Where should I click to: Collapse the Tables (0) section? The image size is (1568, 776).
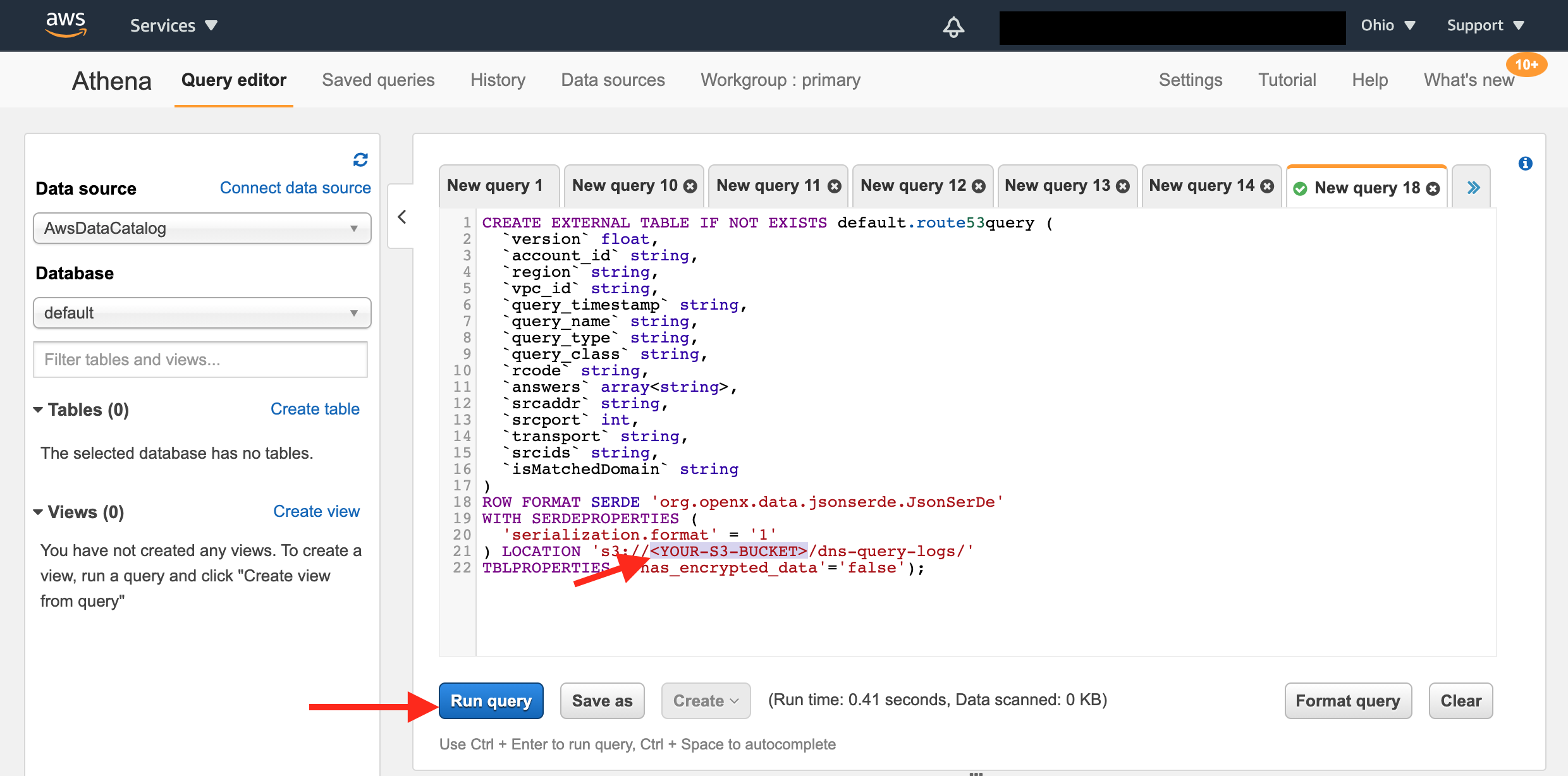pyautogui.click(x=38, y=409)
